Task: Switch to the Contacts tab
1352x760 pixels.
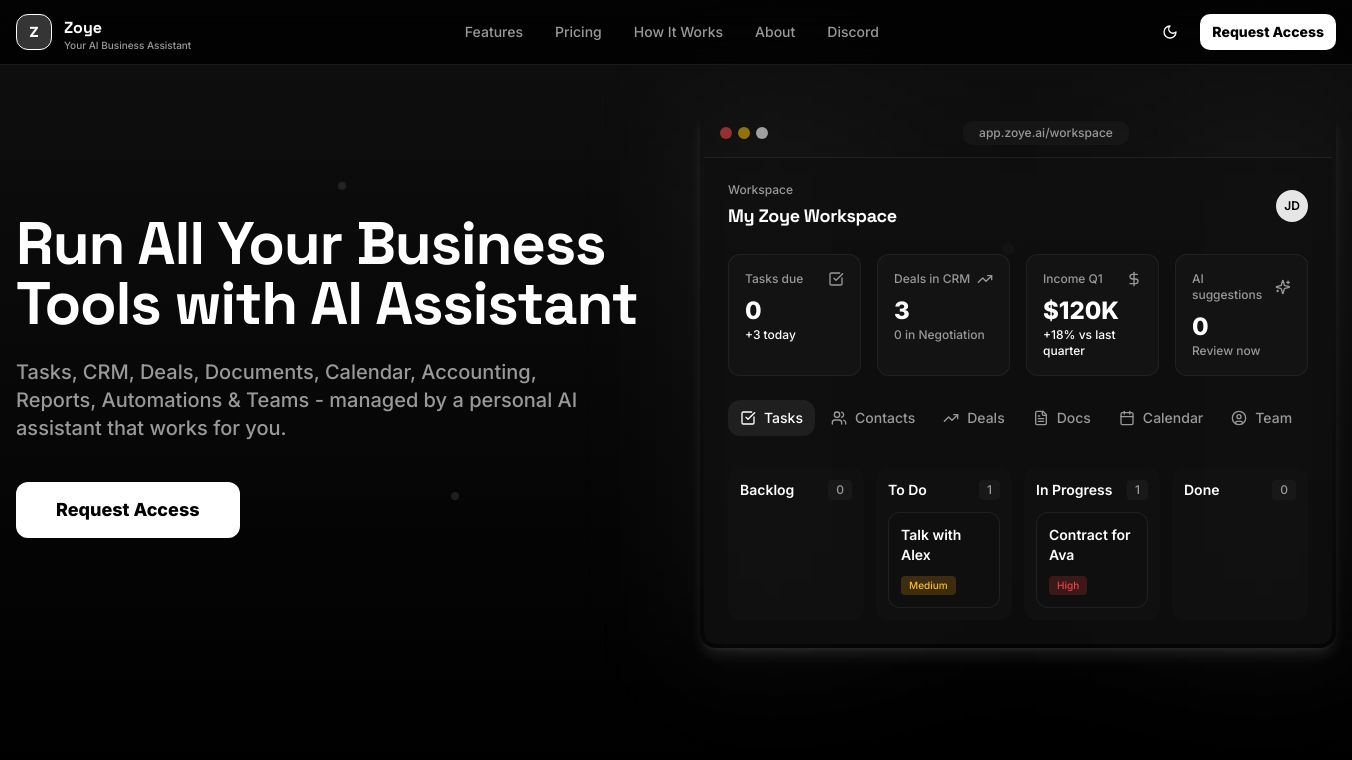Action: point(873,418)
